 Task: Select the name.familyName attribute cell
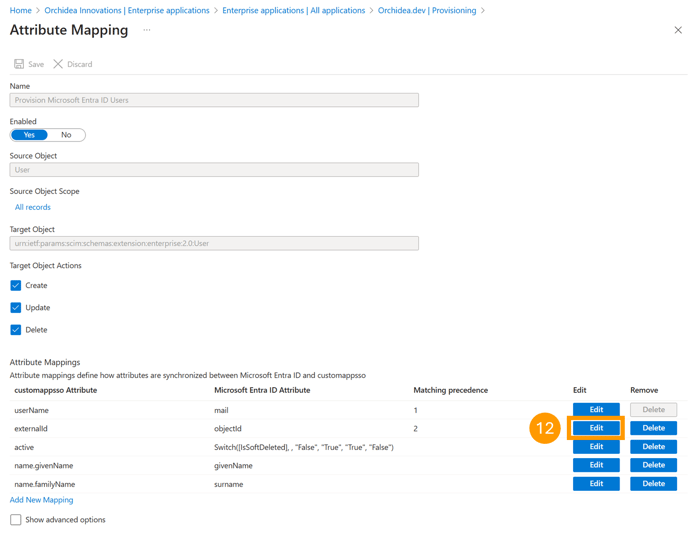pos(45,484)
